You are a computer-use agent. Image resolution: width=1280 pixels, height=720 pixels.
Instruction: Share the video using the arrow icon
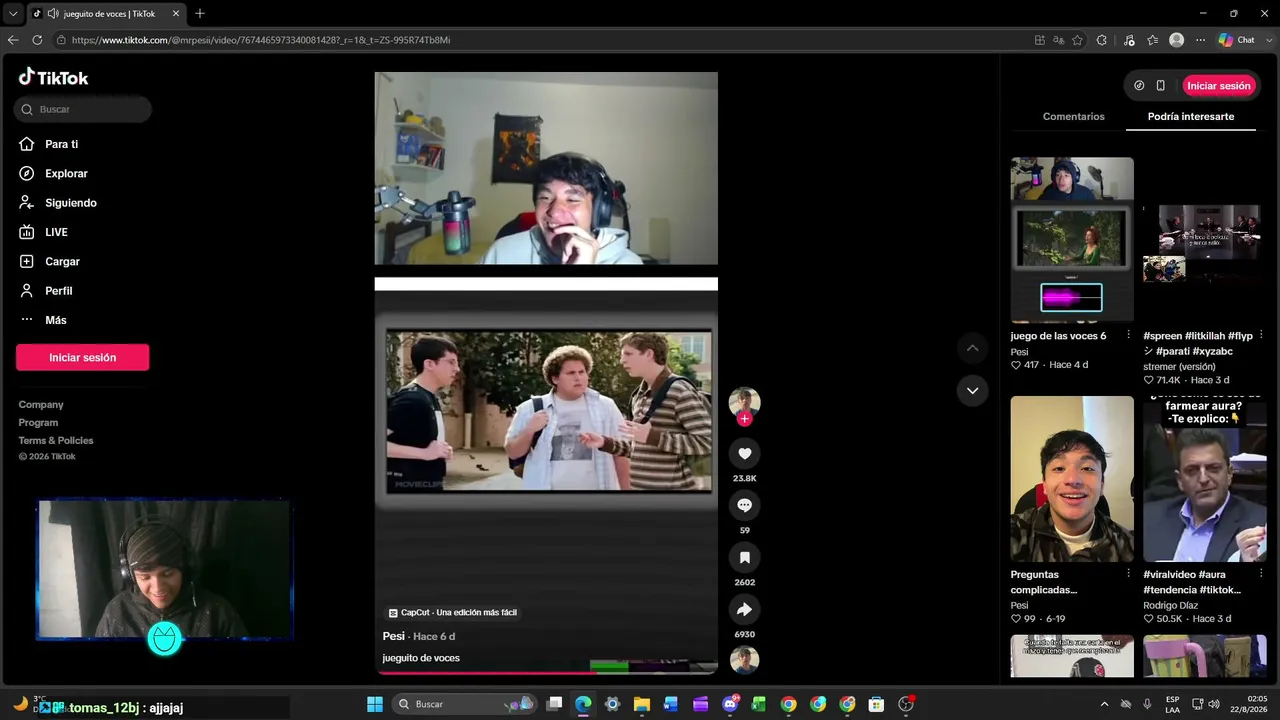pos(744,610)
